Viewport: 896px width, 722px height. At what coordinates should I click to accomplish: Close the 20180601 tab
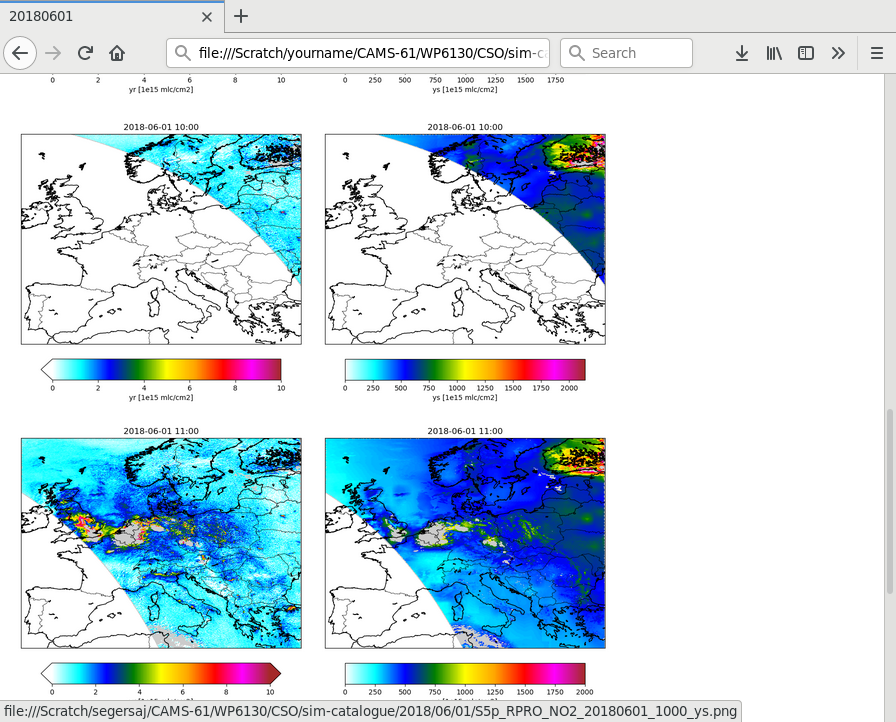tap(207, 17)
